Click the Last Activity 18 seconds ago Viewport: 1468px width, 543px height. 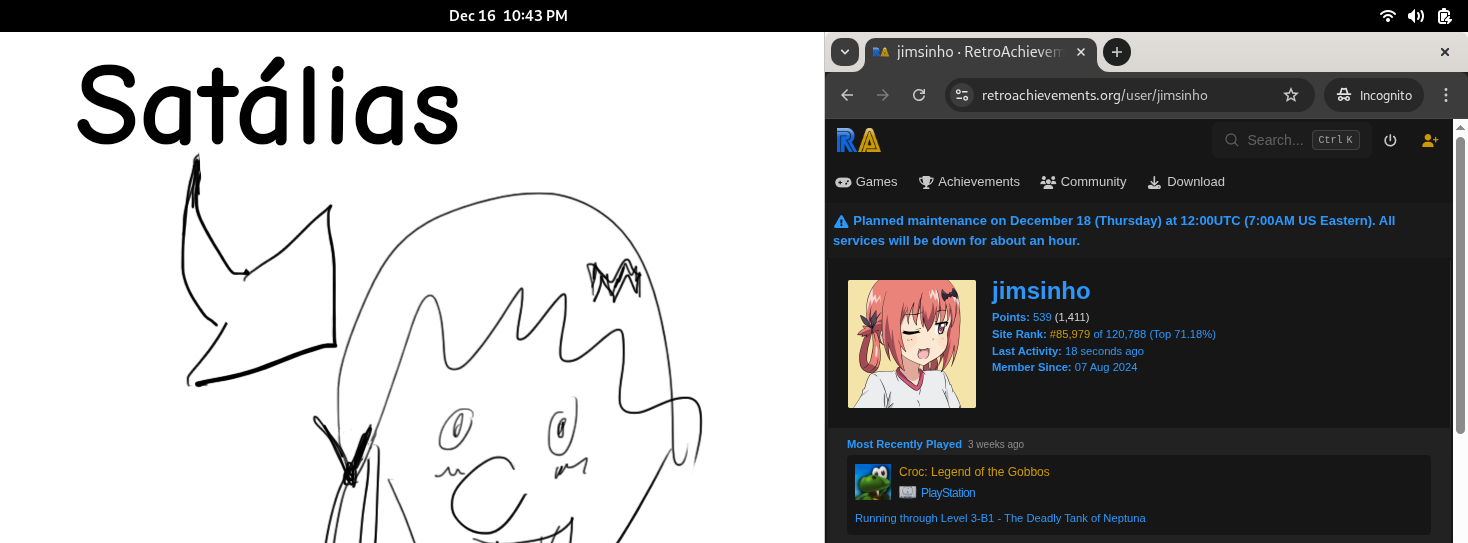point(1068,351)
